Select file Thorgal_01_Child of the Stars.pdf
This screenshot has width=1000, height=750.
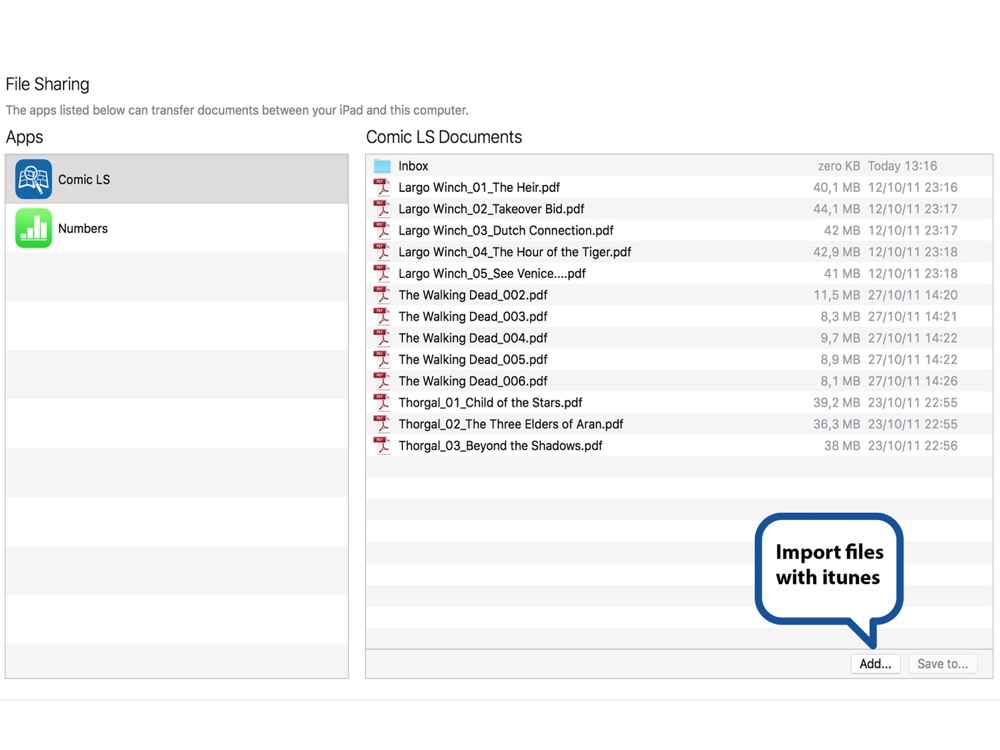pyautogui.click(x=490, y=402)
